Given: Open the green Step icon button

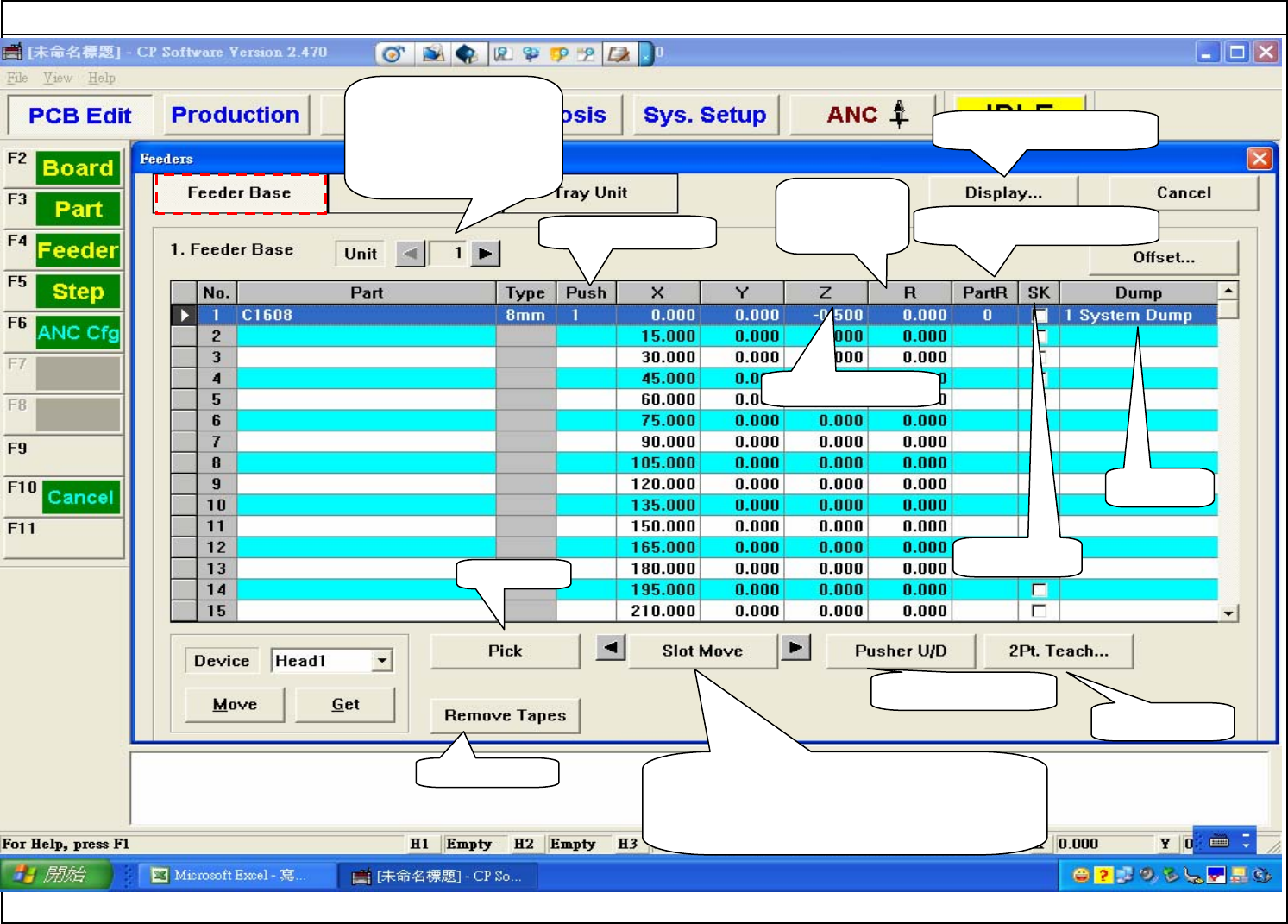Looking at the screenshot, I should 78,292.
